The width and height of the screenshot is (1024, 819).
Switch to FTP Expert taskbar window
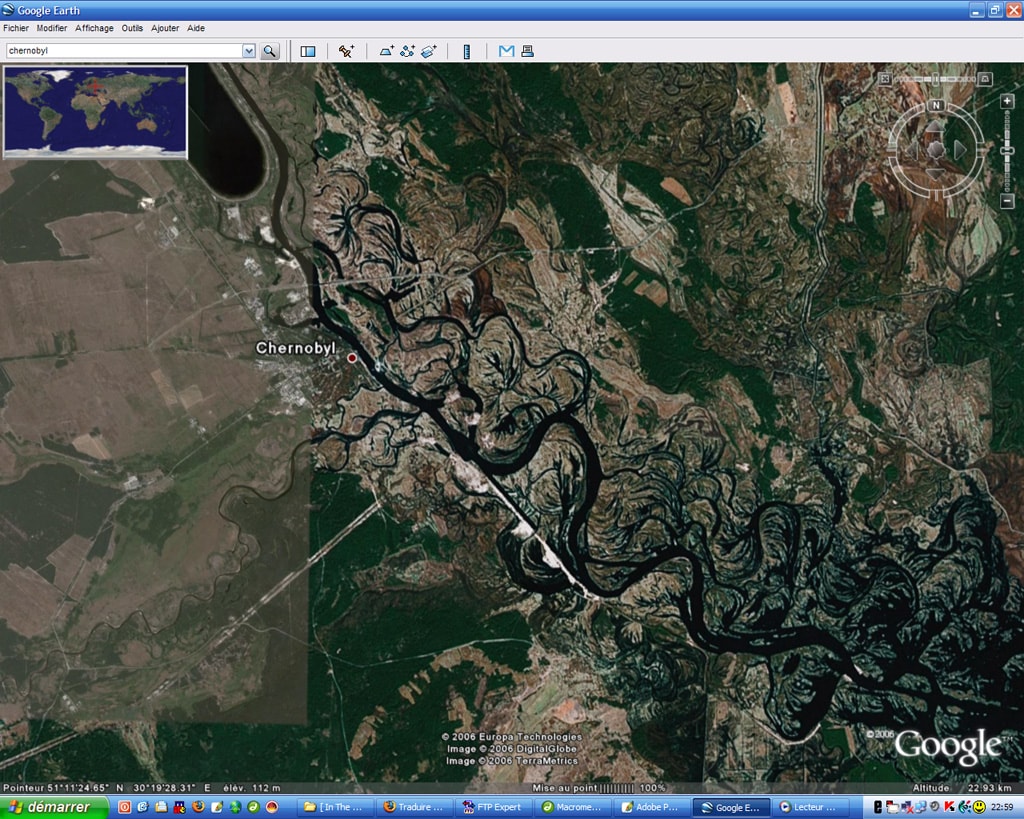tap(494, 807)
